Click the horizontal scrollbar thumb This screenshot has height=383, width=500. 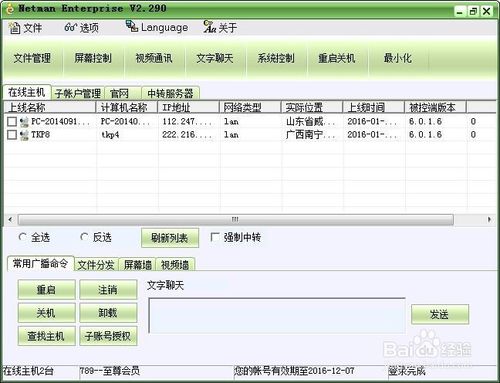(235, 219)
